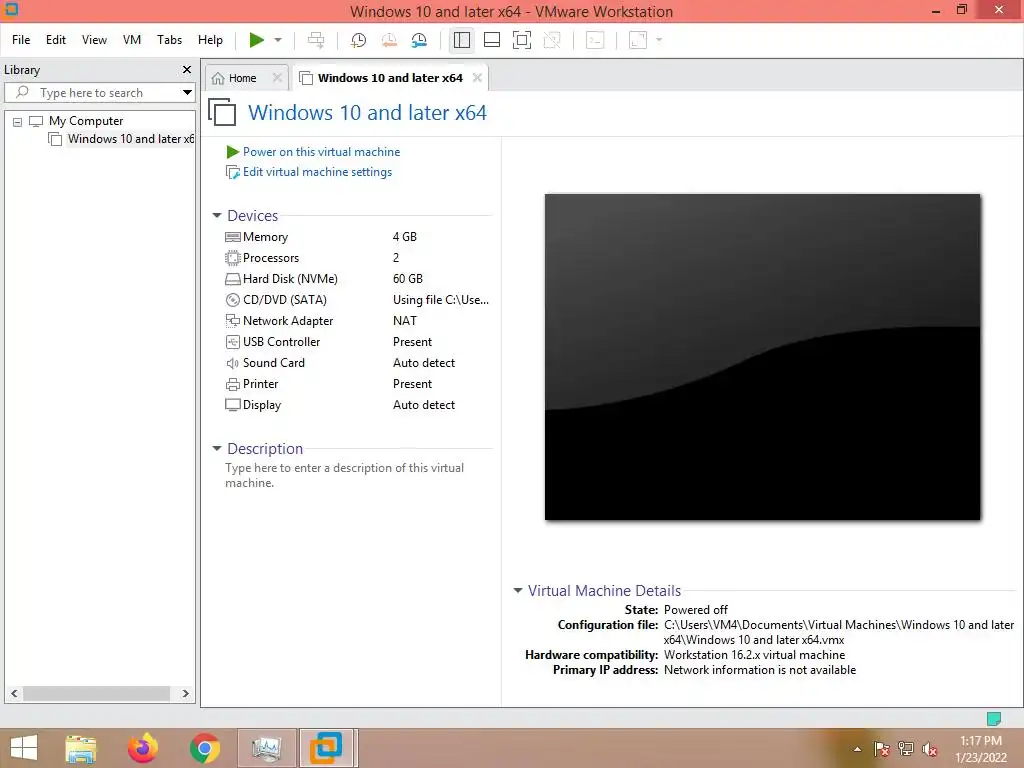This screenshot has width=1024, height=768.
Task: Open the Tabs menu
Action: (x=169, y=40)
